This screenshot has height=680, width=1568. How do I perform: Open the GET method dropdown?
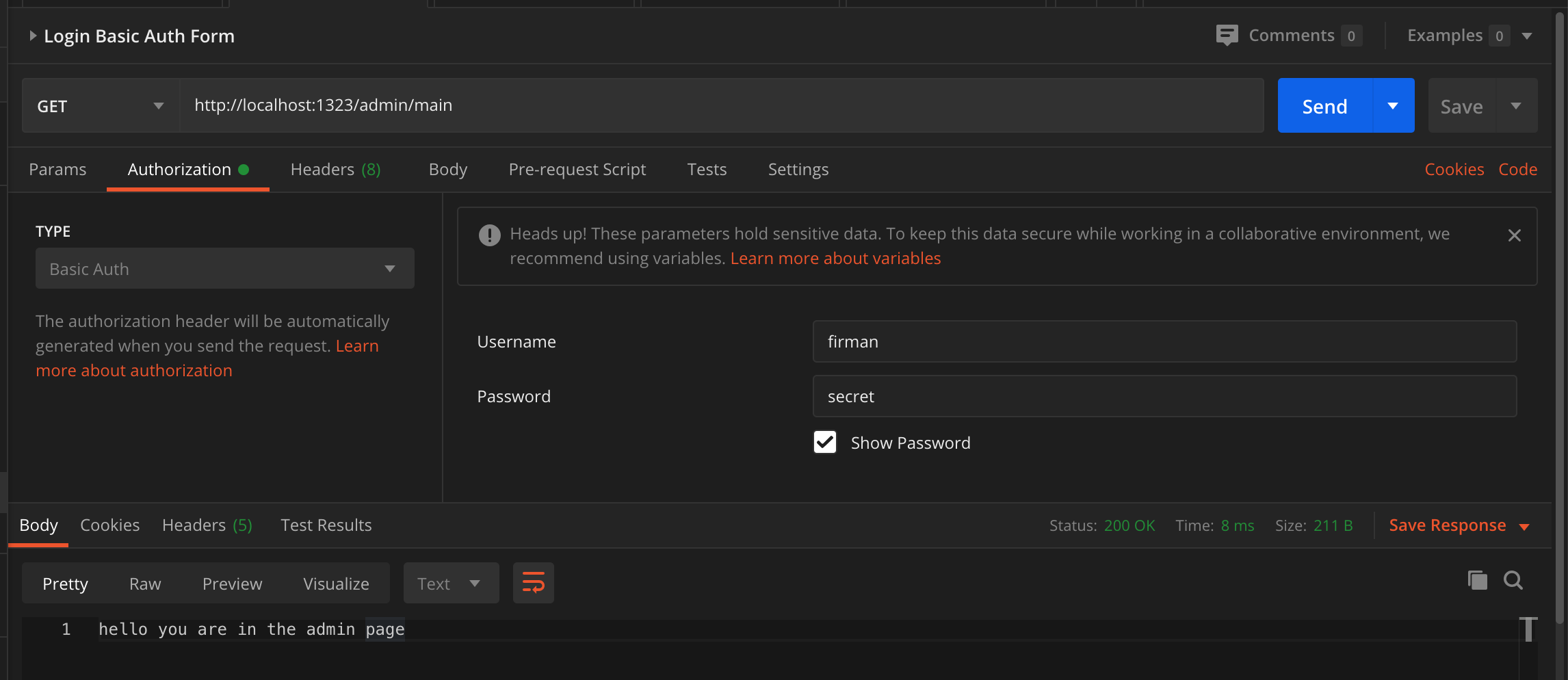coord(101,105)
